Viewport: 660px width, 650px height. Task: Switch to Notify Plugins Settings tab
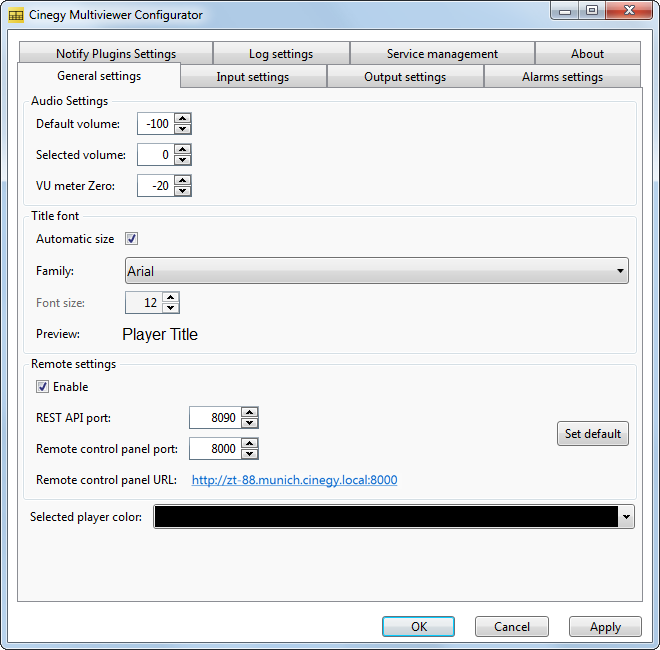116,53
